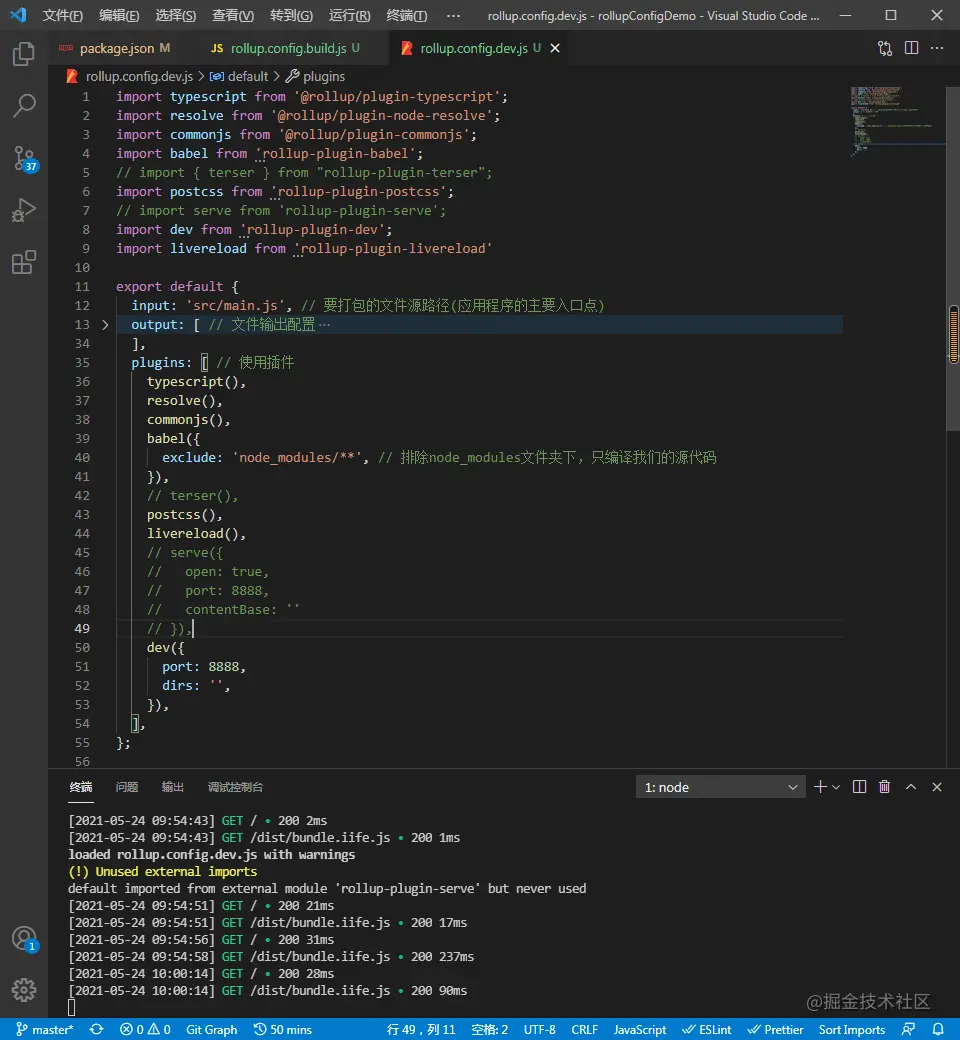960x1040 pixels.
Task: Change indentation via 空格: 2
Action: point(489,1029)
